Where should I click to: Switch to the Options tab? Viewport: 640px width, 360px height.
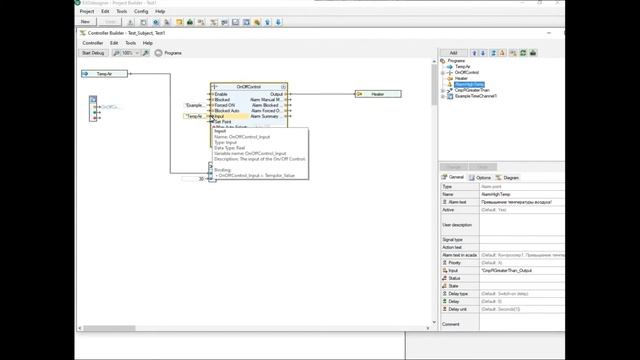tap(480, 178)
